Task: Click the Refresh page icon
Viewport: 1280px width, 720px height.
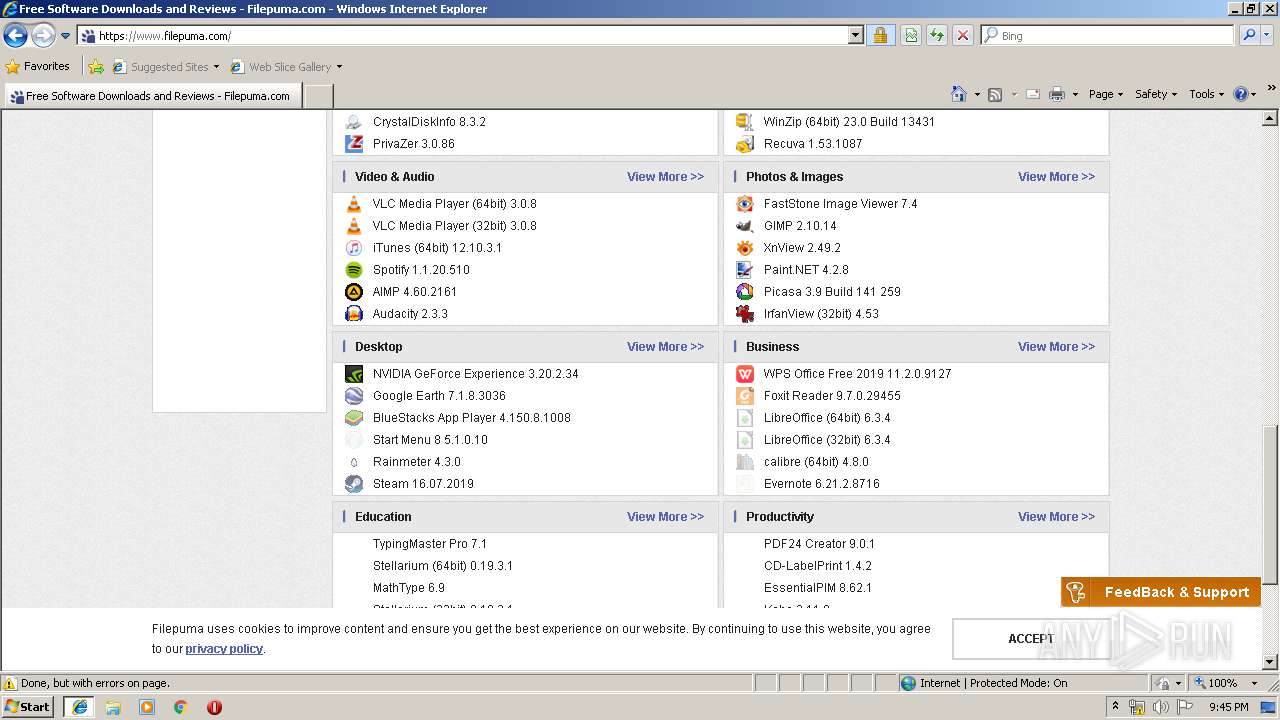Action: click(x=936, y=36)
